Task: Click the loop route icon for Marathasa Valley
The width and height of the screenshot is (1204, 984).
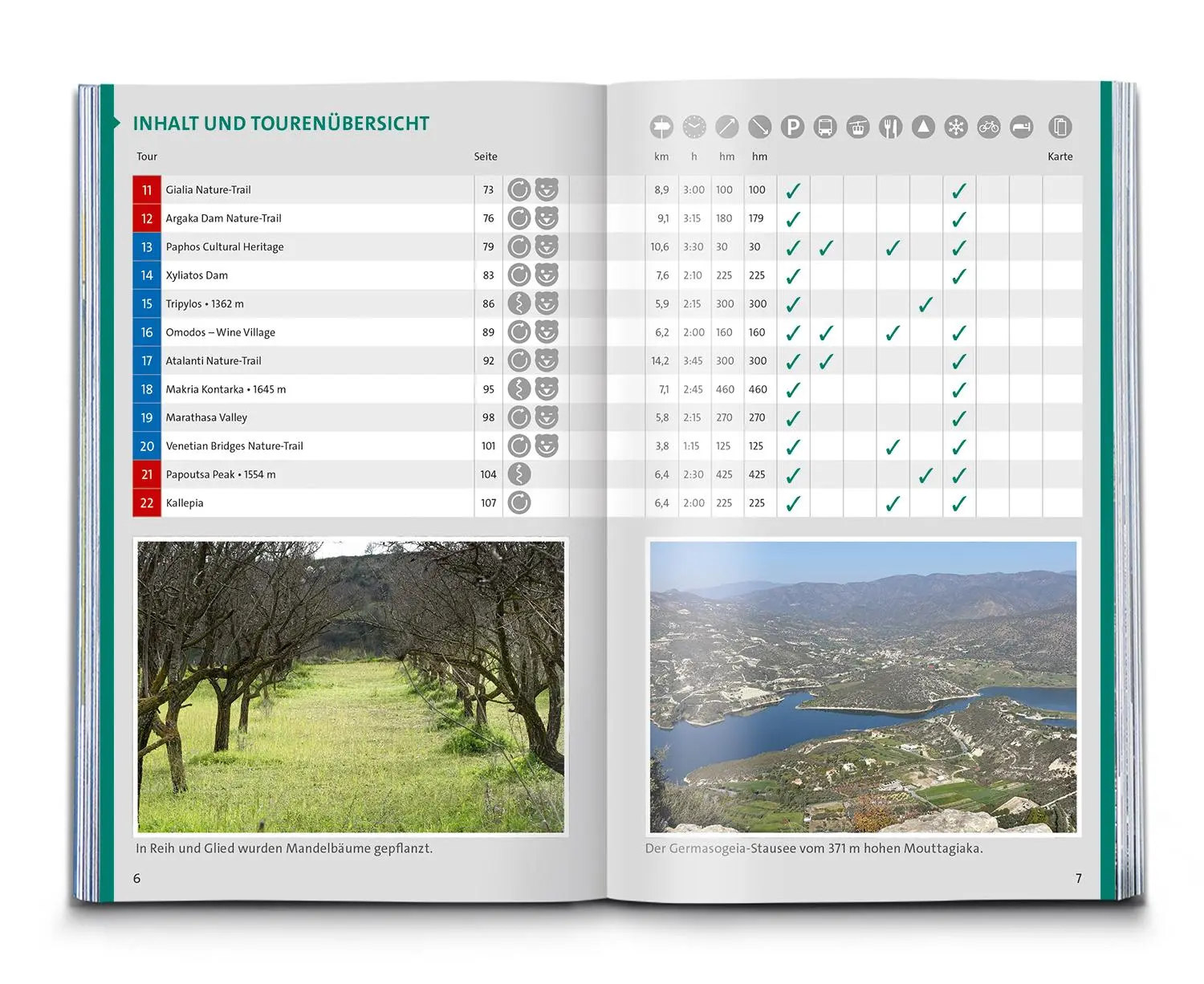Action: tap(519, 417)
